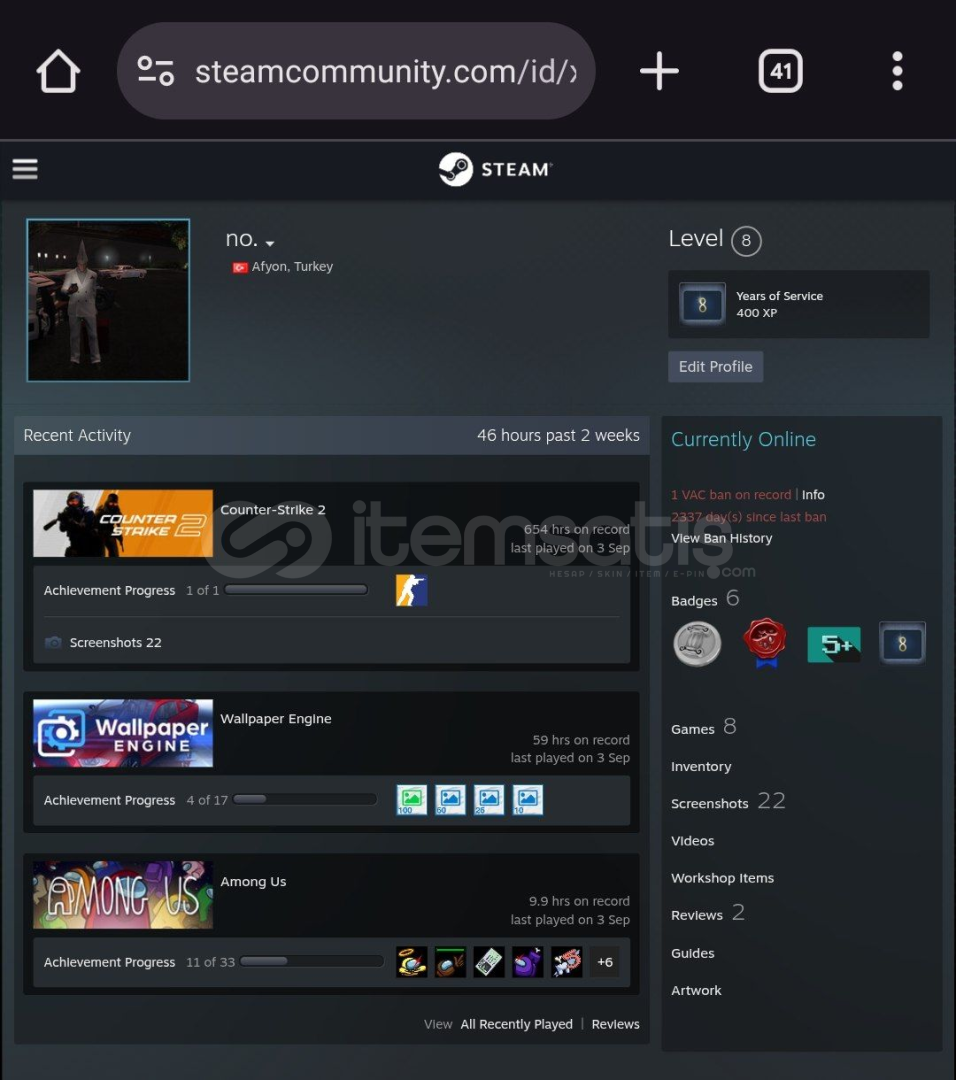Click the Years of Service 400 XP card

(798, 304)
